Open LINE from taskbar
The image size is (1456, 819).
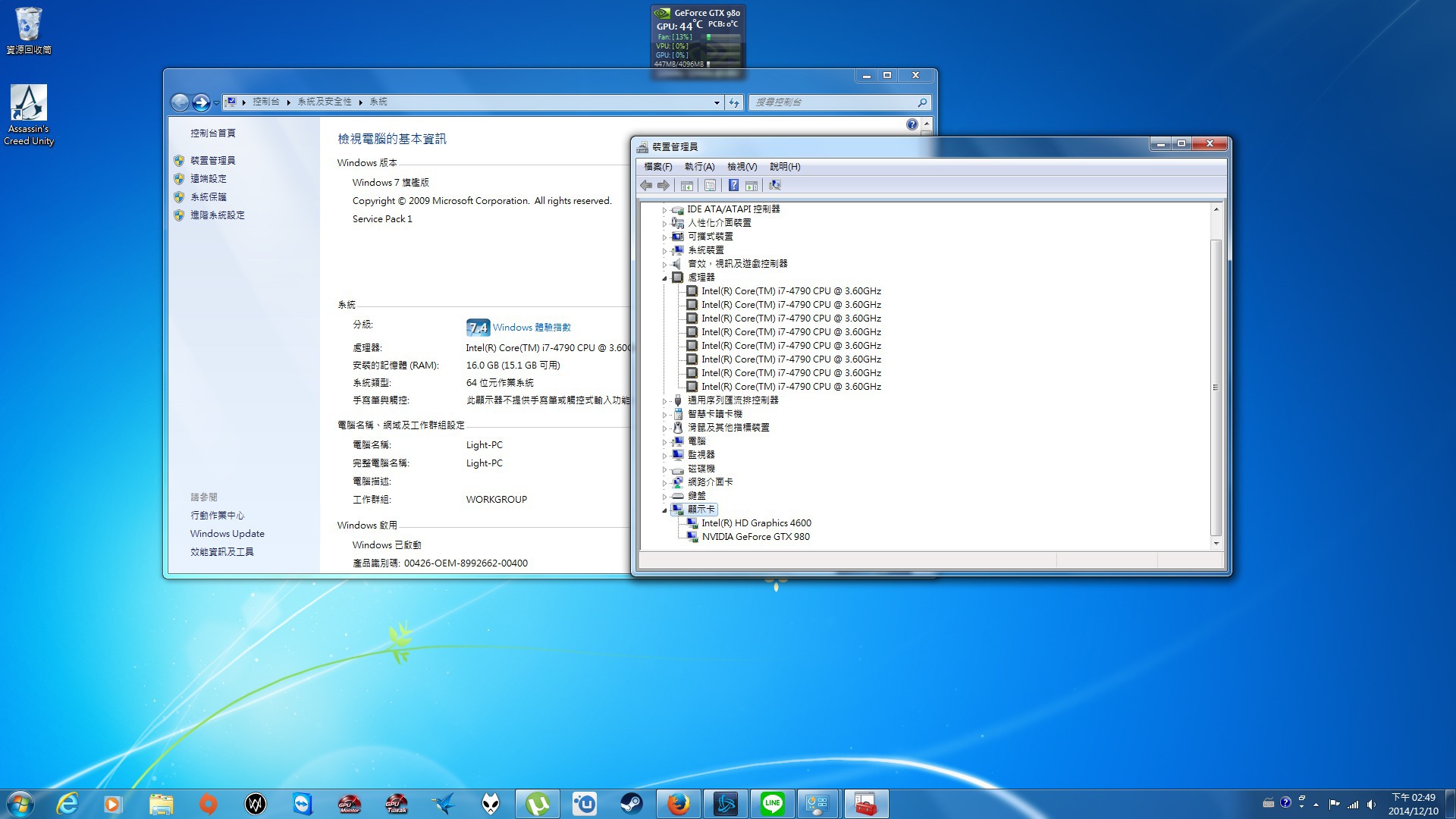pos(773,804)
